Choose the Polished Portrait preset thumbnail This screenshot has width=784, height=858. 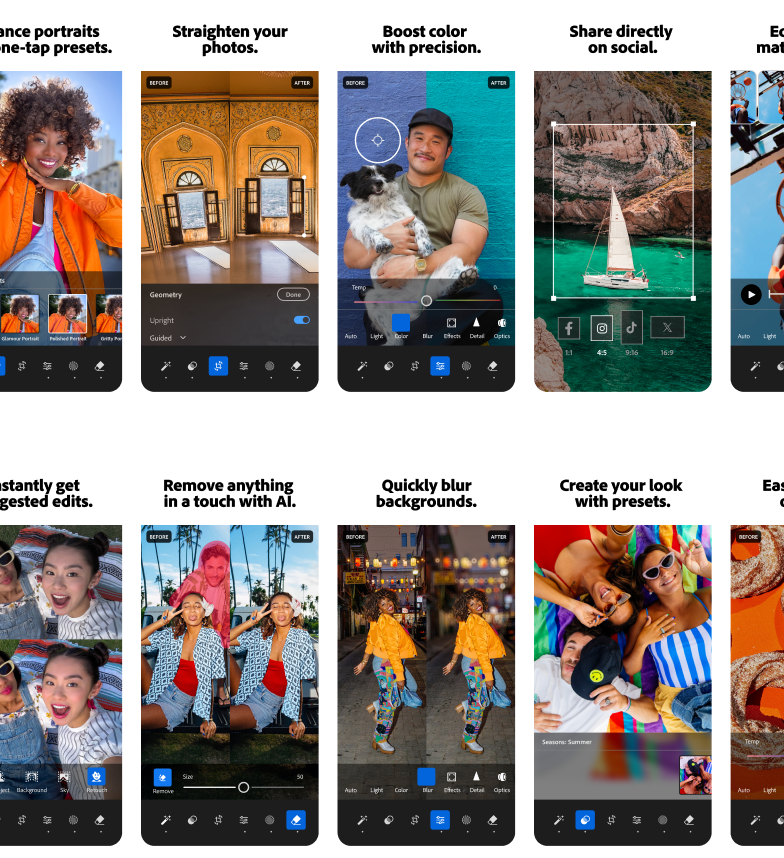point(68,315)
